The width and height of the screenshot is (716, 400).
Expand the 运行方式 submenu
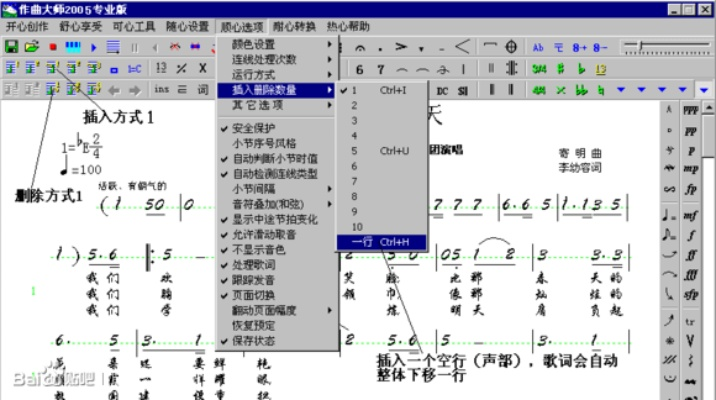pyautogui.click(x=277, y=74)
